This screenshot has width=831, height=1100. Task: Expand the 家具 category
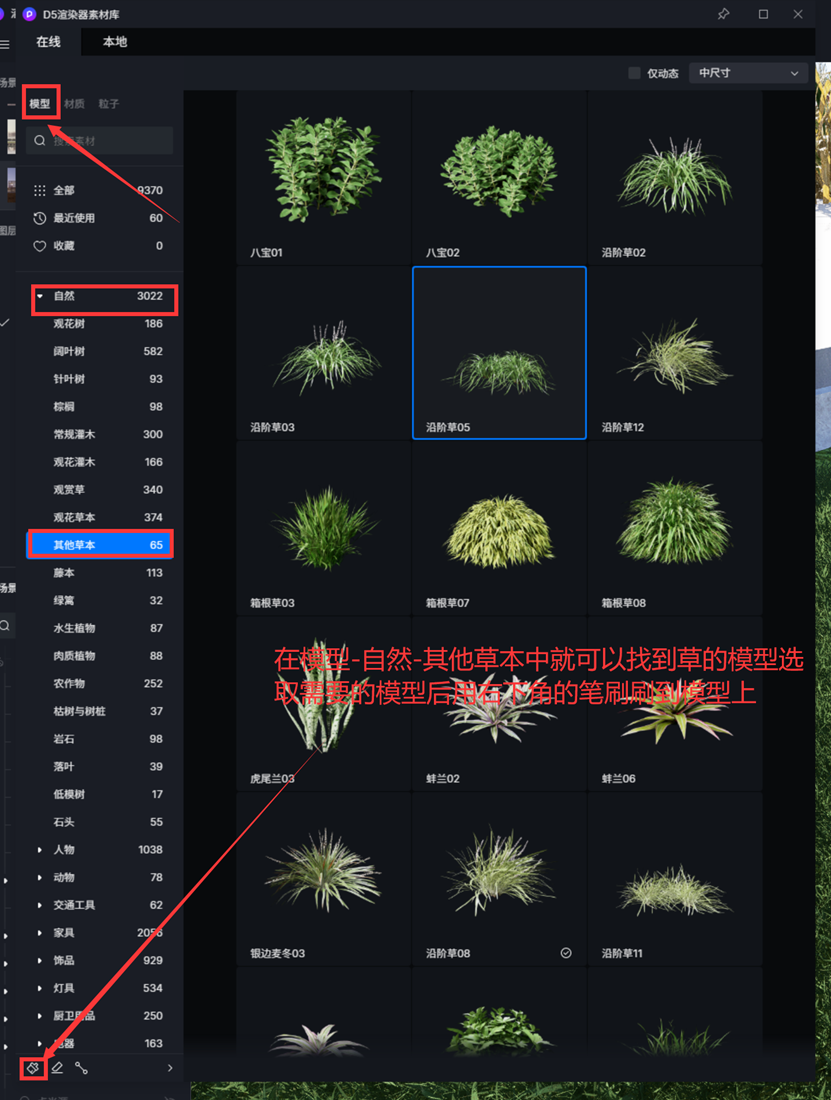click(x=39, y=932)
